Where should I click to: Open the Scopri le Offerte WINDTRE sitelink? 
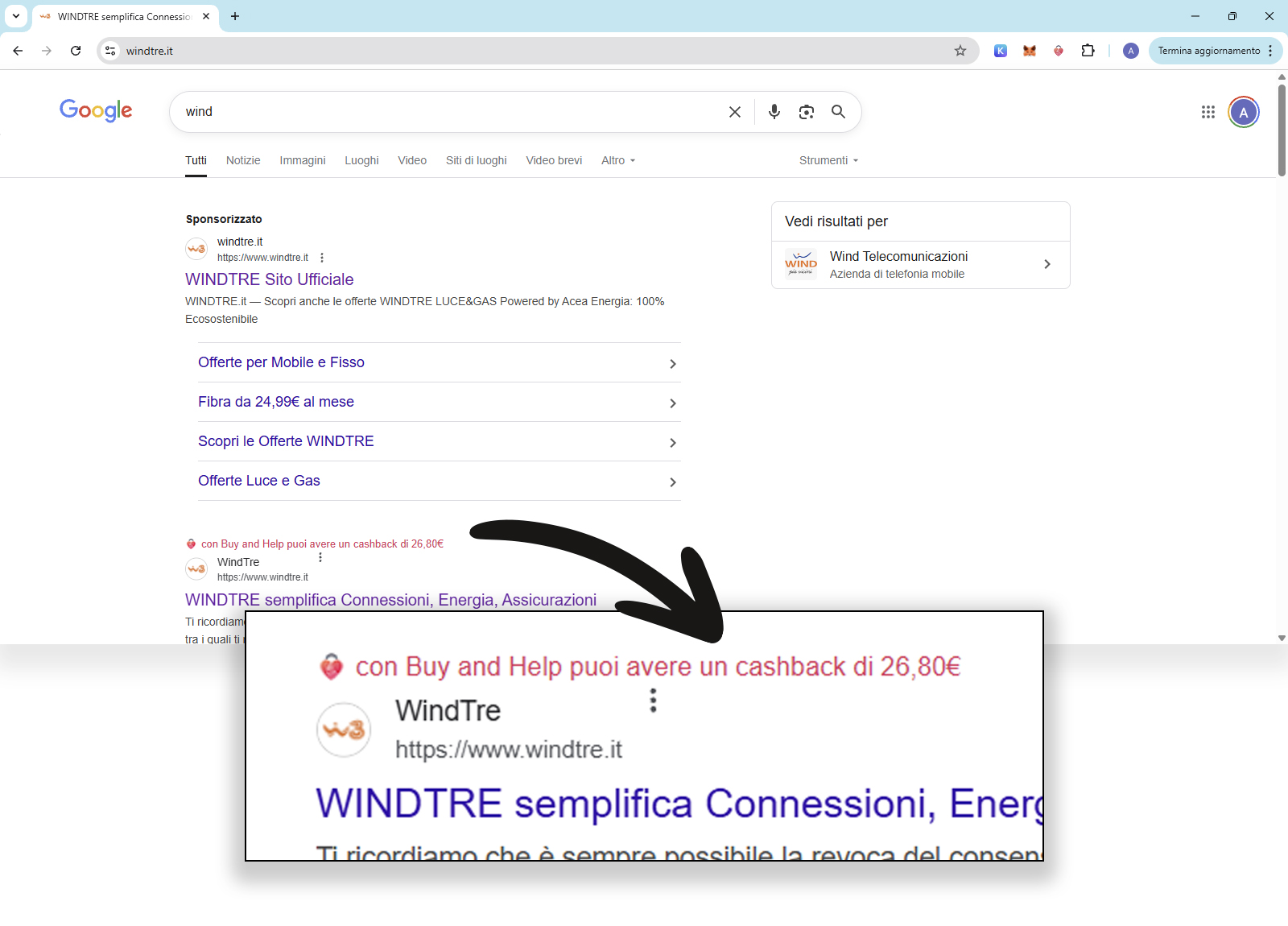[286, 441]
